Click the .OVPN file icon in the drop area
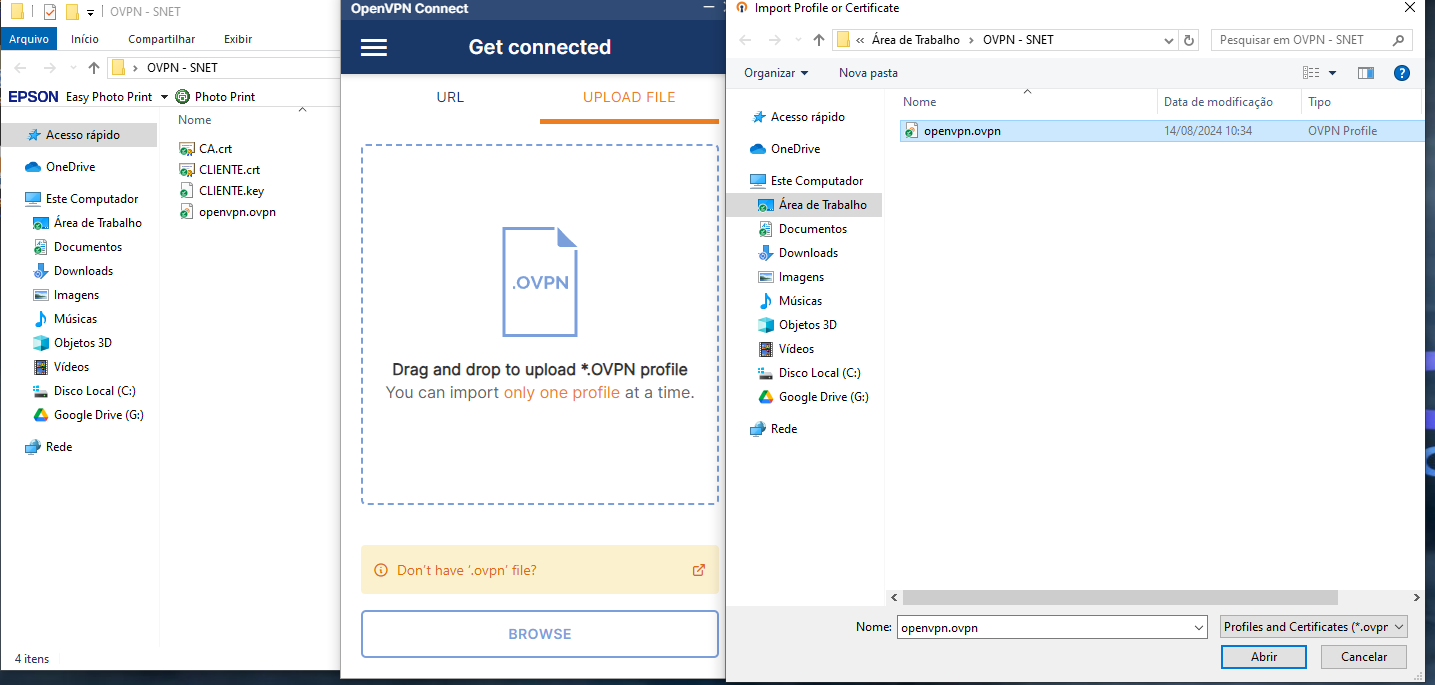Image resolution: width=1435 pixels, height=685 pixels. [x=540, y=281]
